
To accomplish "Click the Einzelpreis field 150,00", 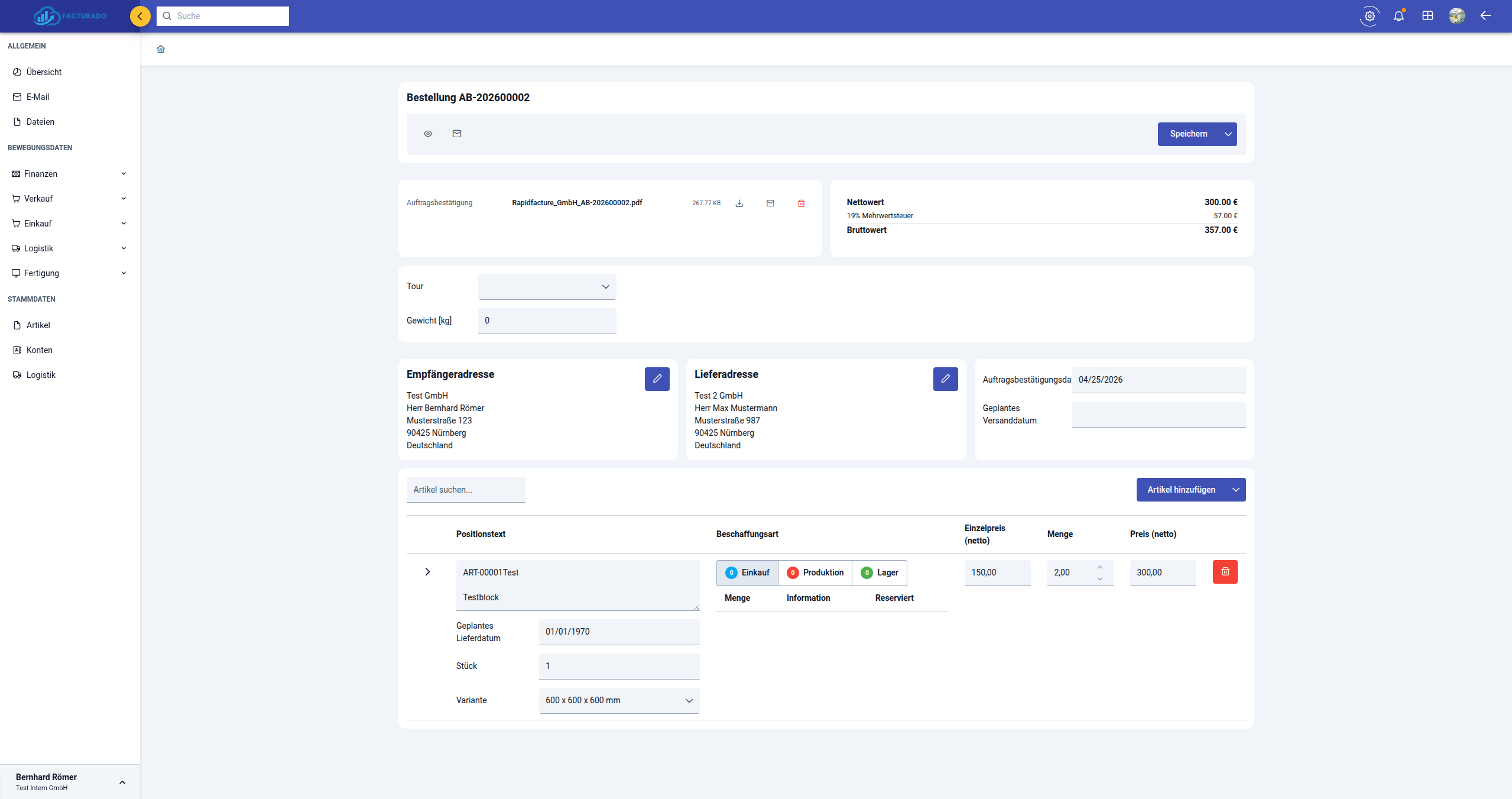I will click(998, 573).
